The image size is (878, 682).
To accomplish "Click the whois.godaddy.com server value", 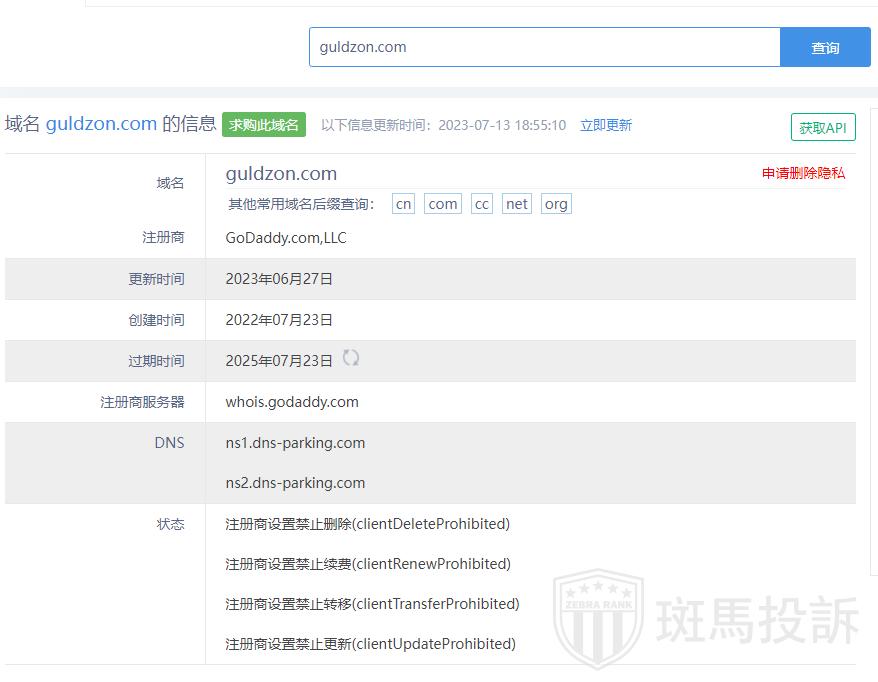I will point(292,402).
